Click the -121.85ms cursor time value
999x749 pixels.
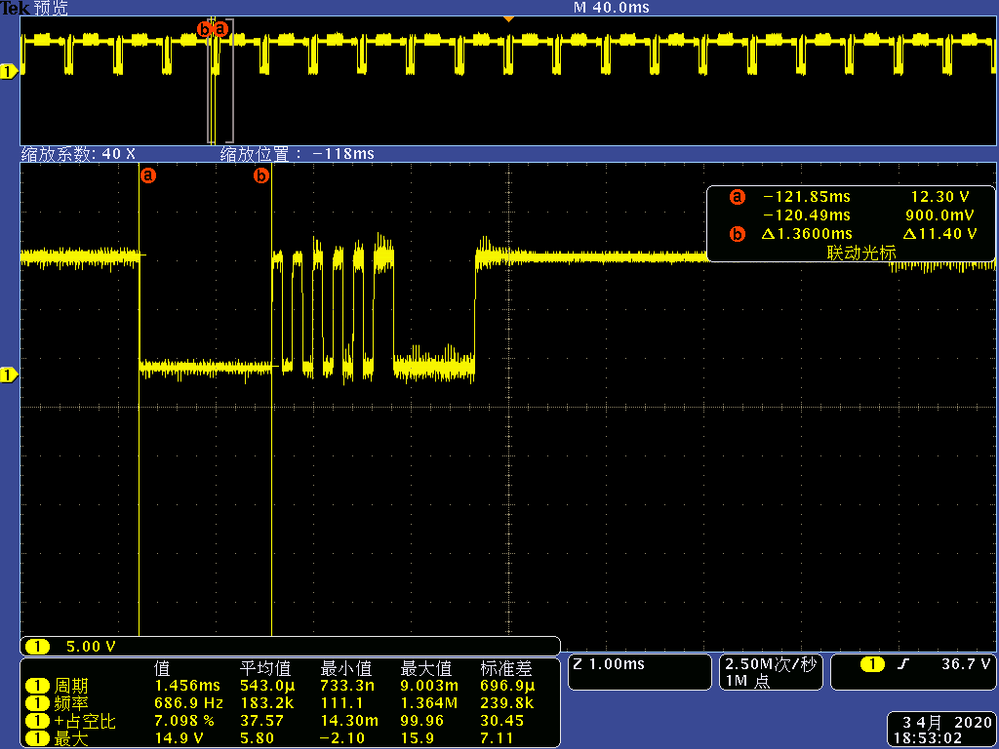pos(807,197)
